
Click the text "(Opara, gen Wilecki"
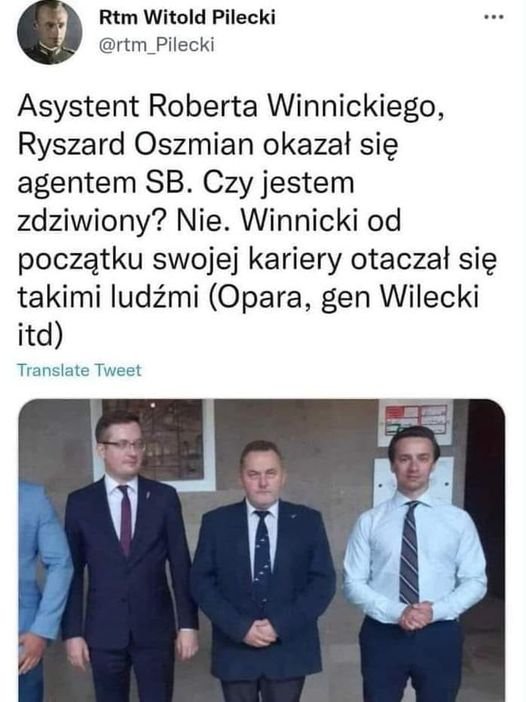[x=344, y=299]
